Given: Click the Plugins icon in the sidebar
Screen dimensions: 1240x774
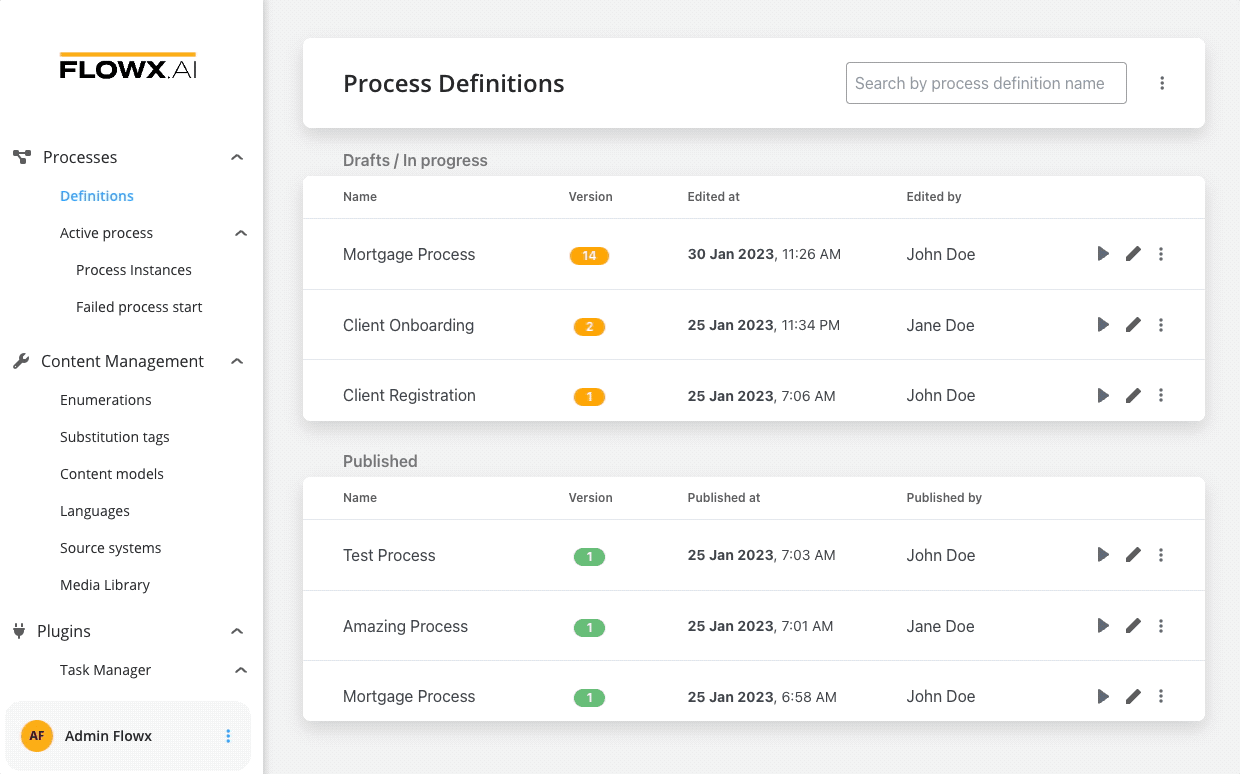Looking at the screenshot, I should (x=20, y=630).
